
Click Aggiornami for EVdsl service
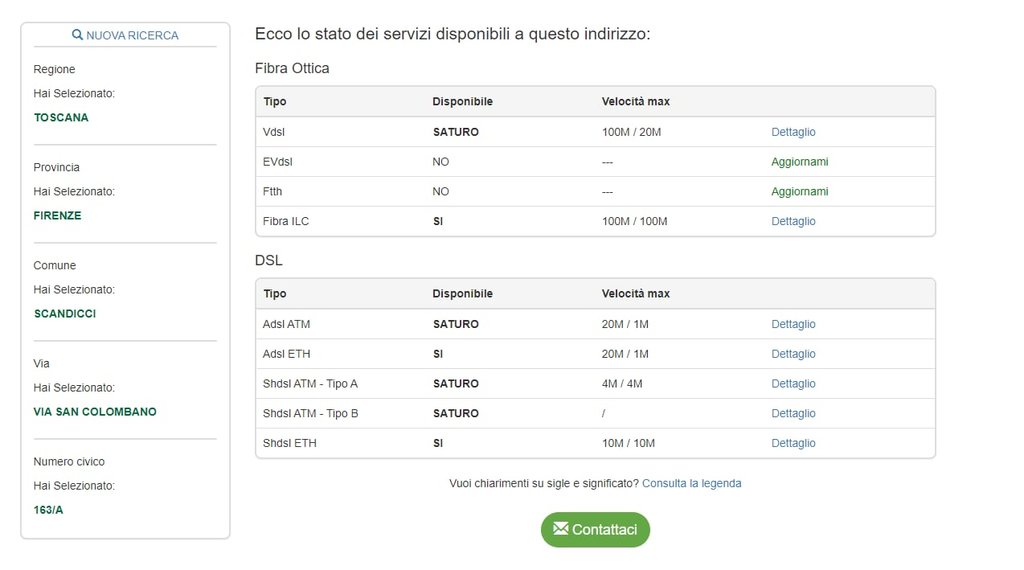[x=799, y=162]
